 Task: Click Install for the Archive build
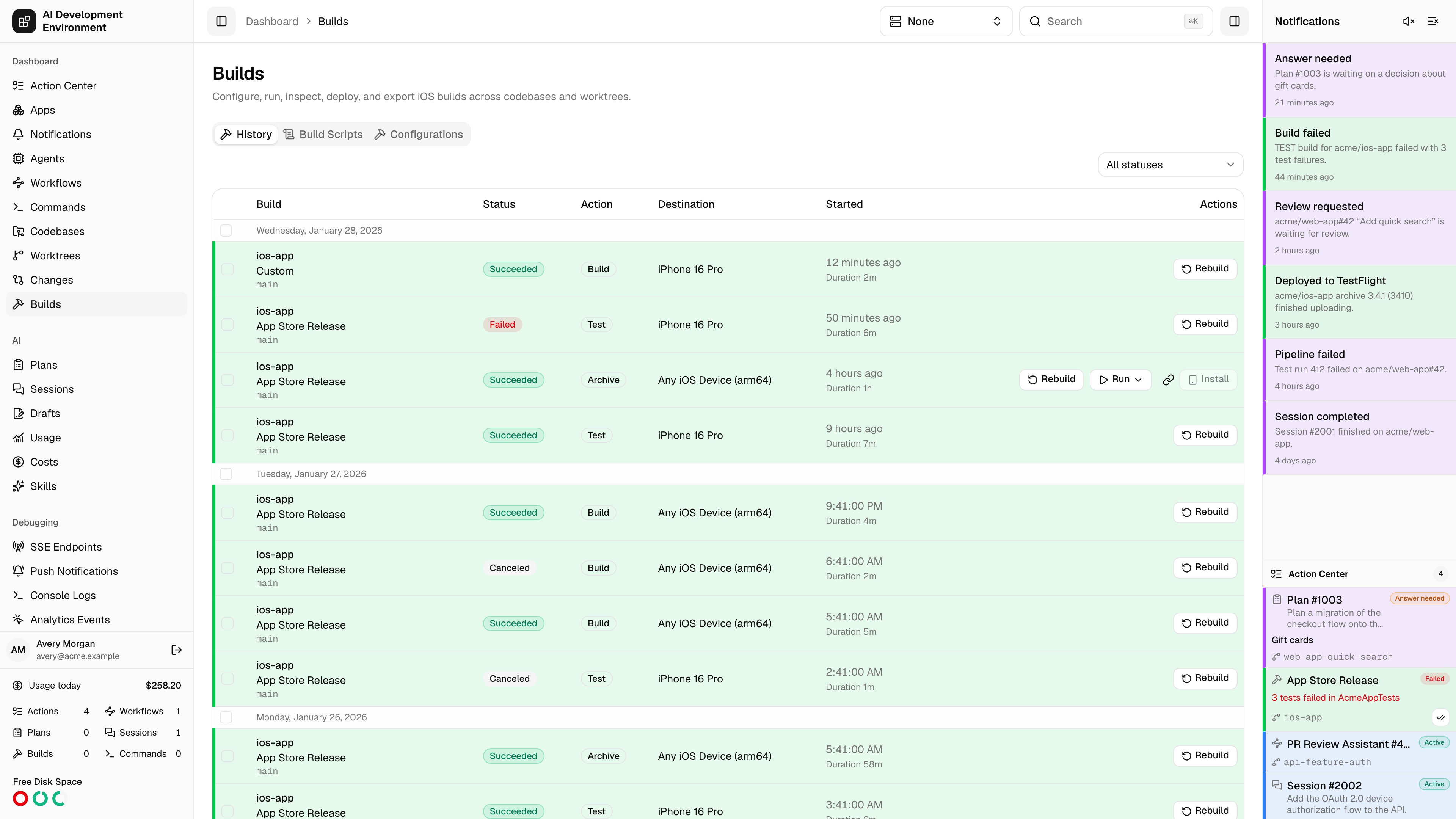[x=1208, y=380]
